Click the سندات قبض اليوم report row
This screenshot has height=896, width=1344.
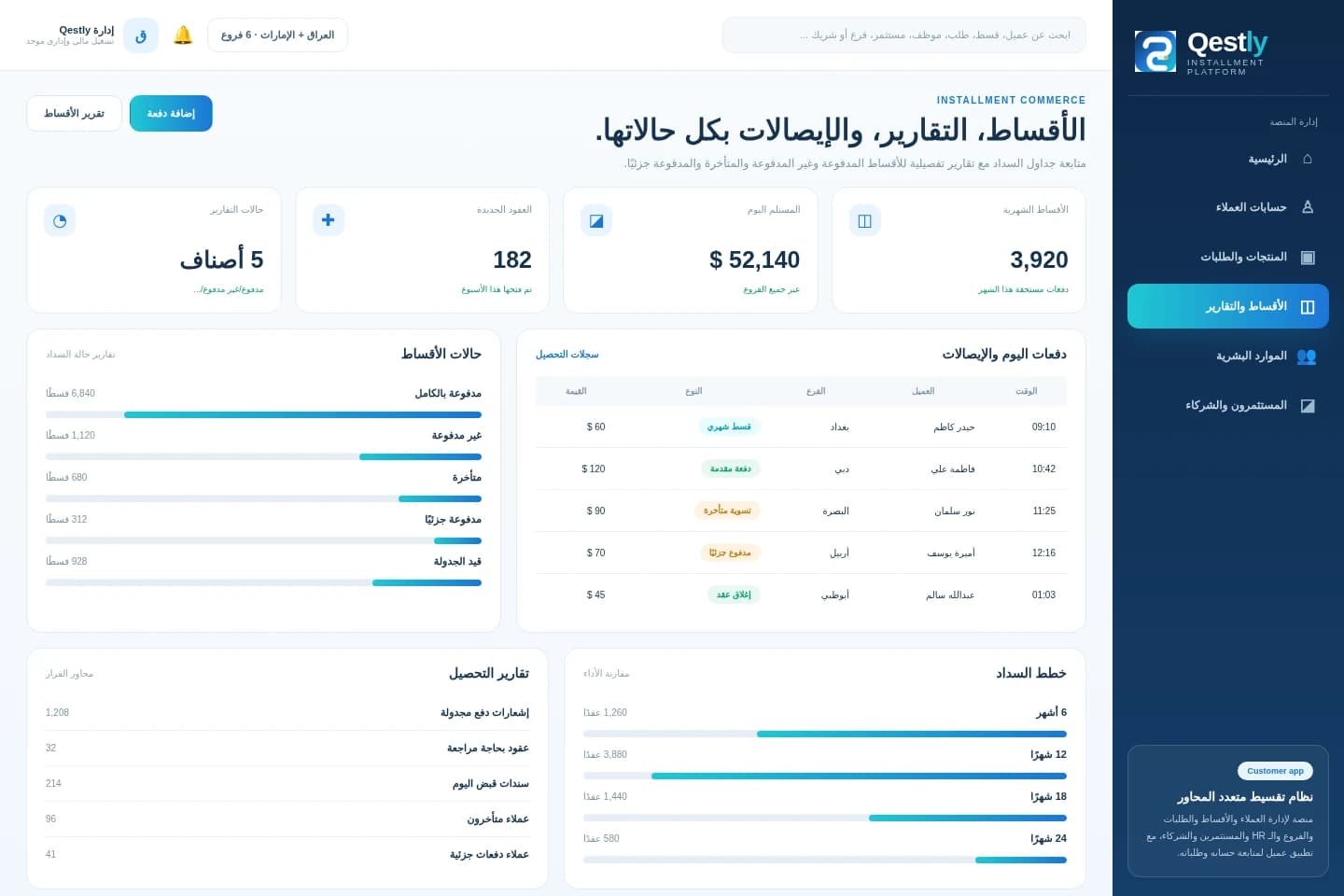coord(287,784)
